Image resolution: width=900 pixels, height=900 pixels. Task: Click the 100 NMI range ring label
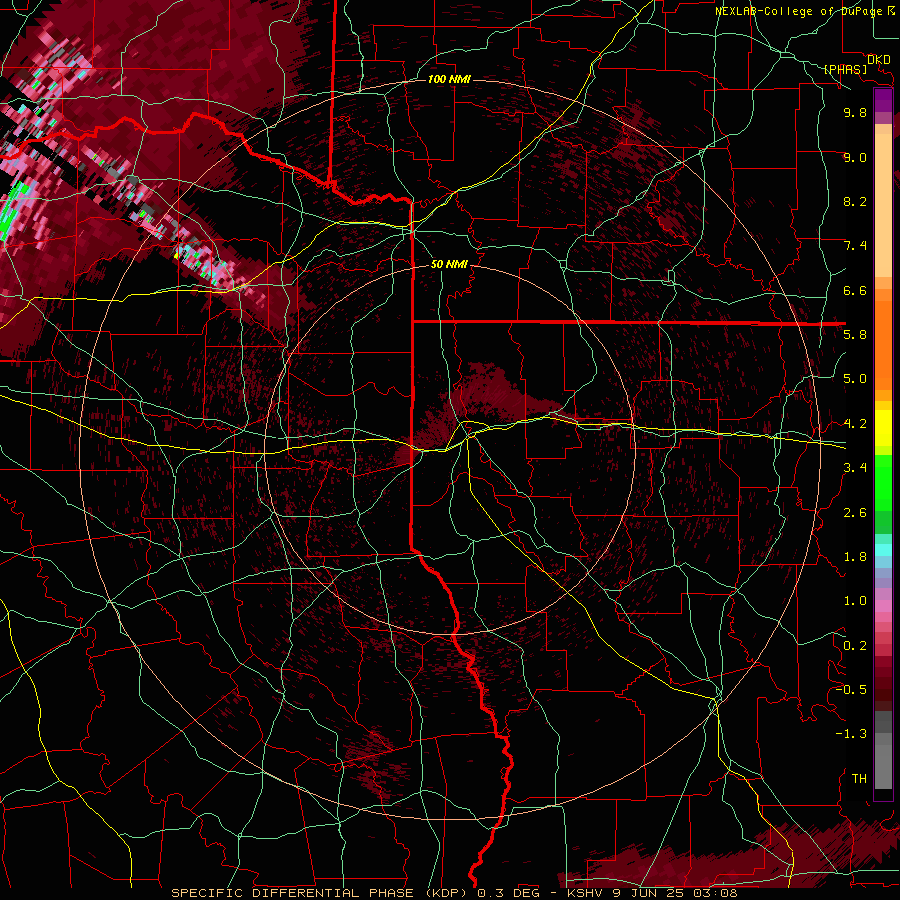pyautogui.click(x=449, y=79)
